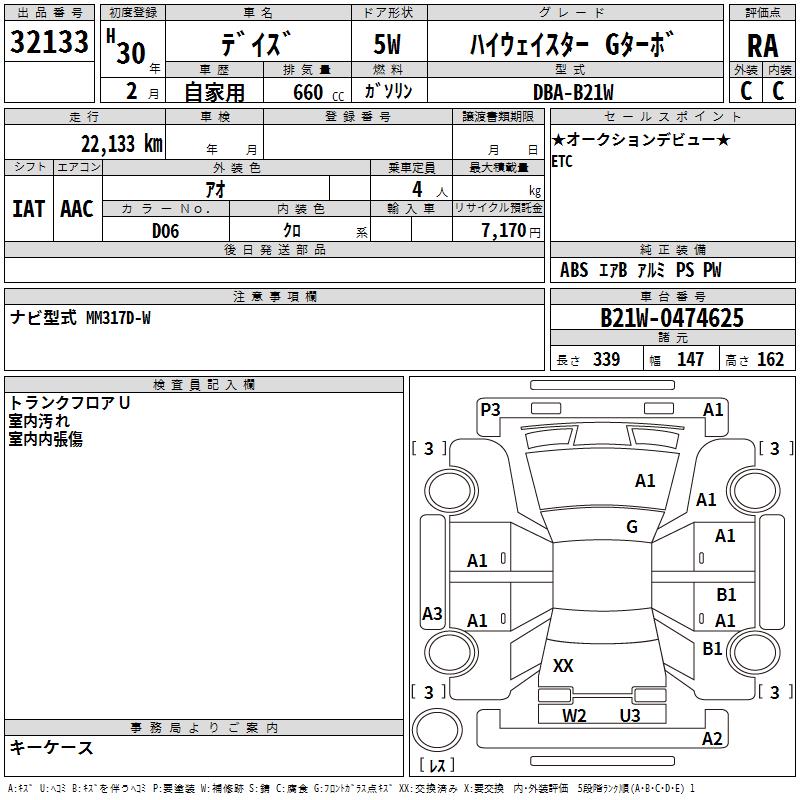
Task: Select chassis number B21W-0474625
Action: point(672,318)
